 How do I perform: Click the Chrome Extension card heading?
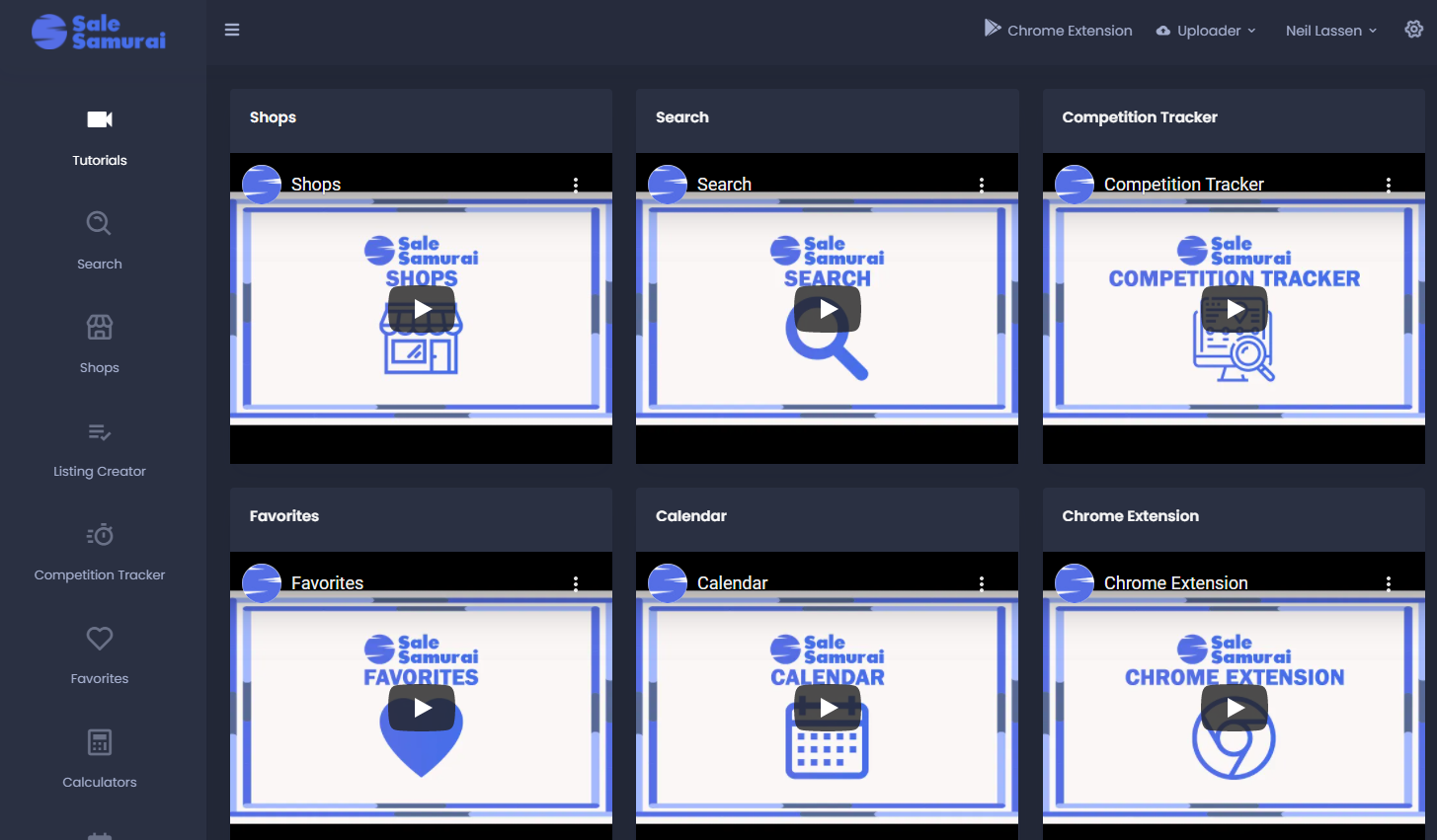click(1131, 516)
